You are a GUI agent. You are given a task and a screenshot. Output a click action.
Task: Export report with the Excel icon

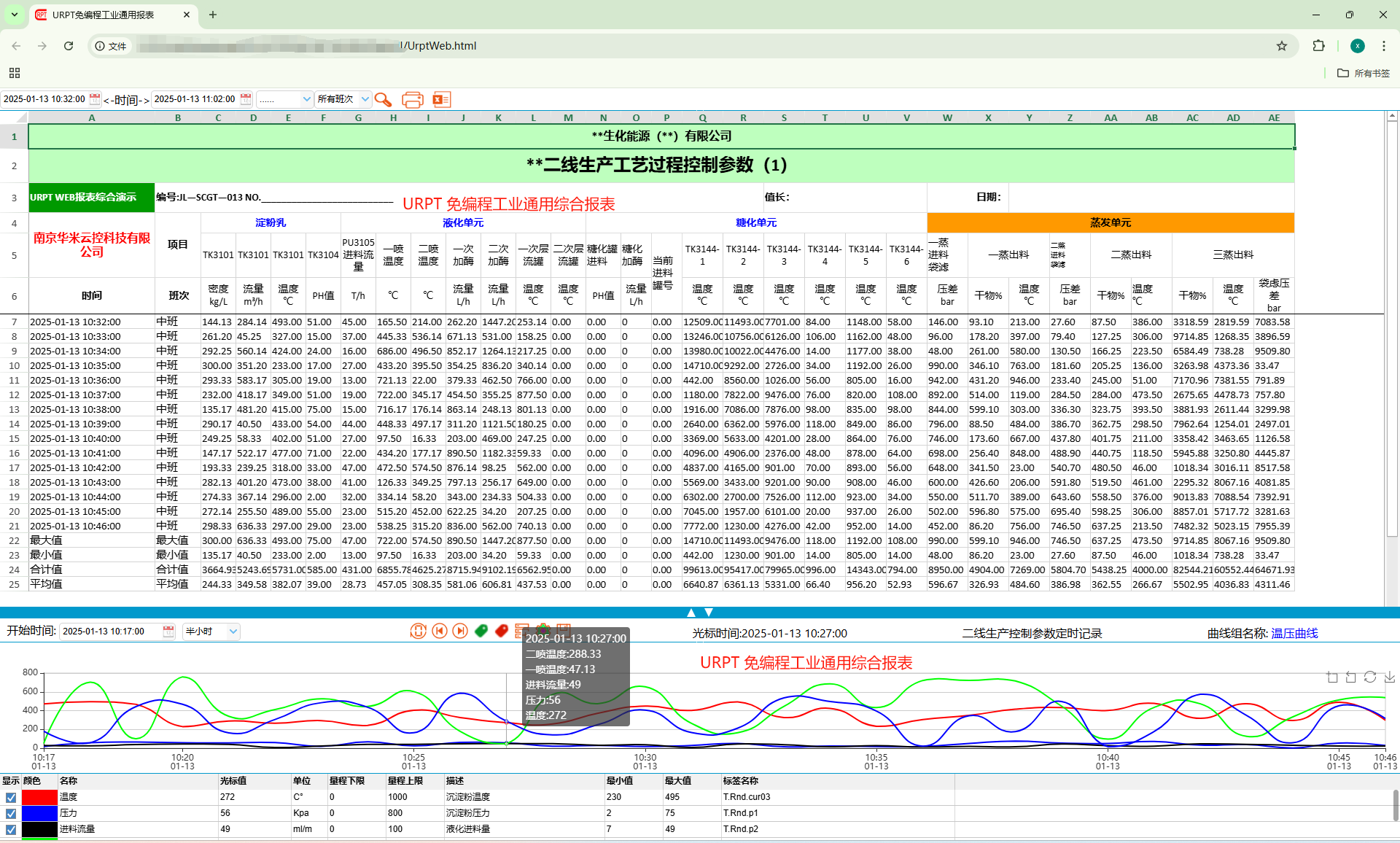[441, 99]
